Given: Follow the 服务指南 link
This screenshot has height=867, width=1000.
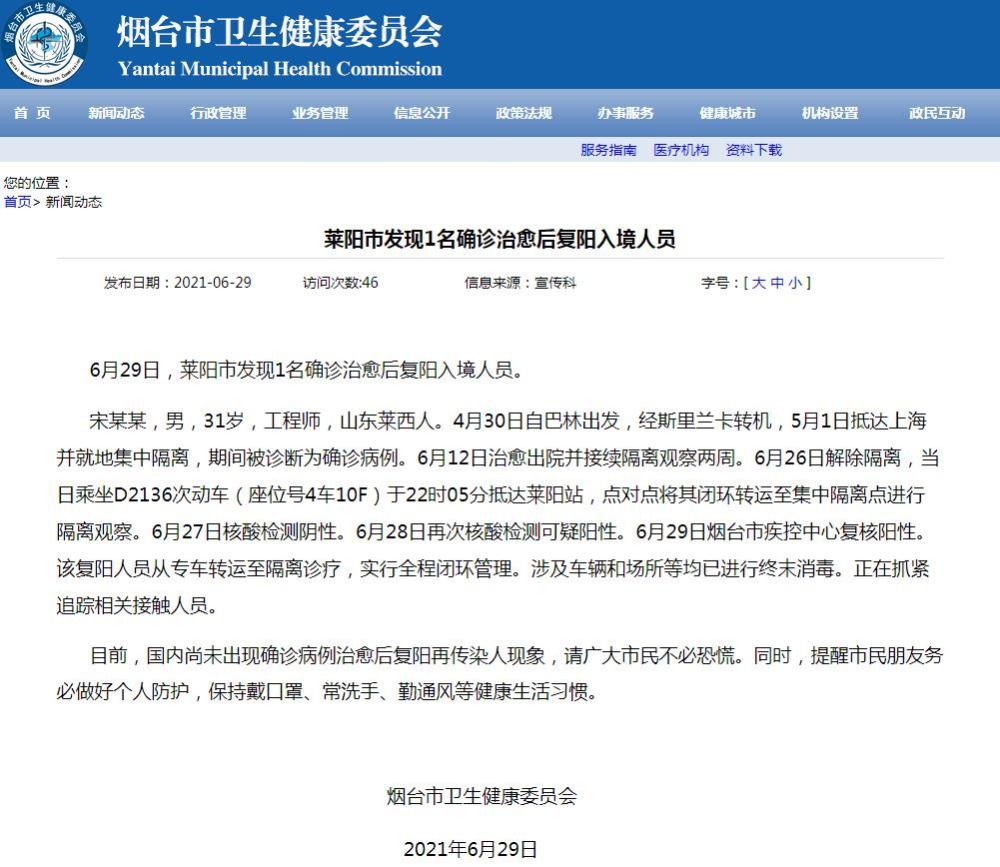Looking at the screenshot, I should (x=608, y=150).
